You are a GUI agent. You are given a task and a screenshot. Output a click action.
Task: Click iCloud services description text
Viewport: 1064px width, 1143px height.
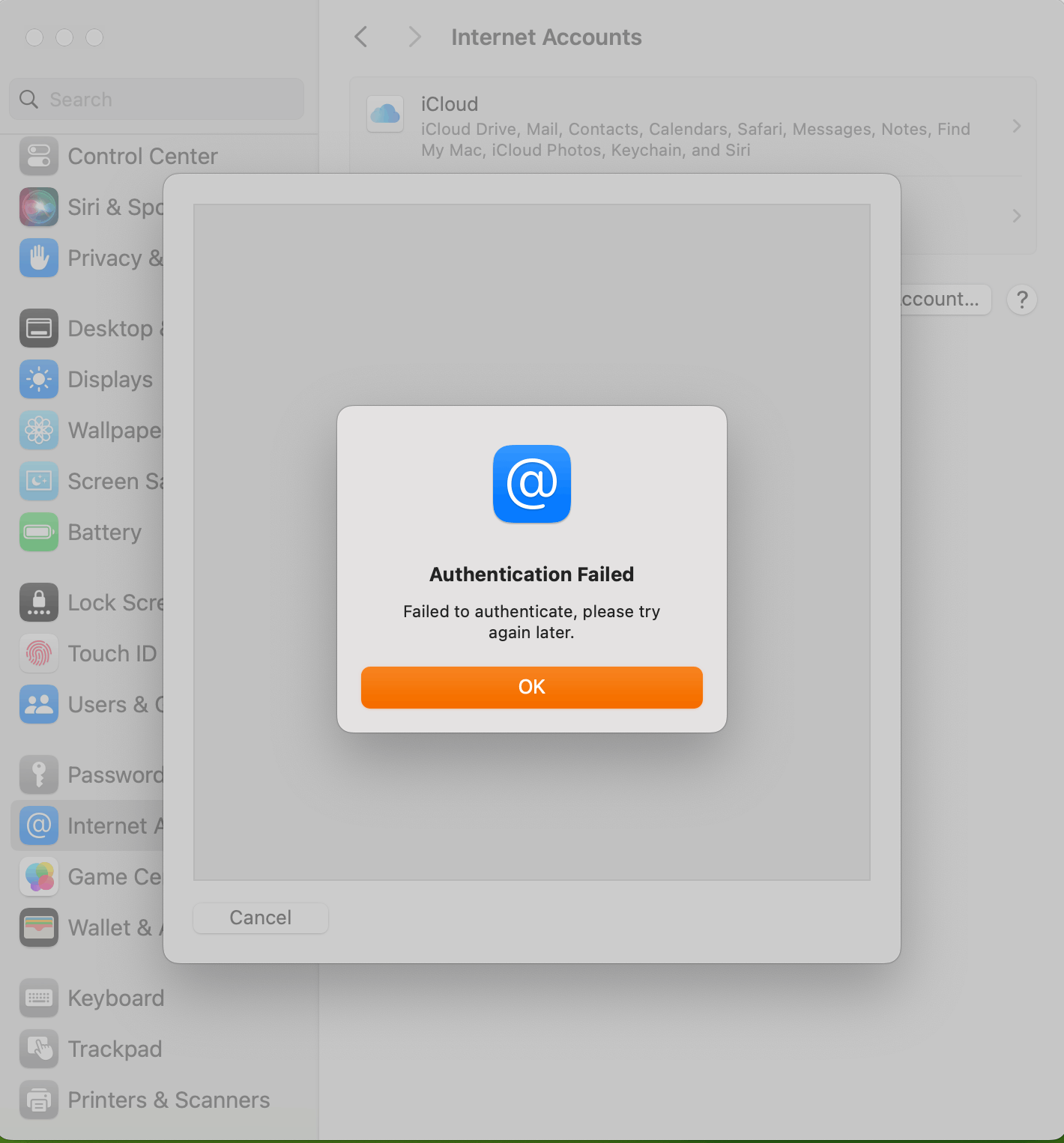pyautogui.click(x=695, y=139)
